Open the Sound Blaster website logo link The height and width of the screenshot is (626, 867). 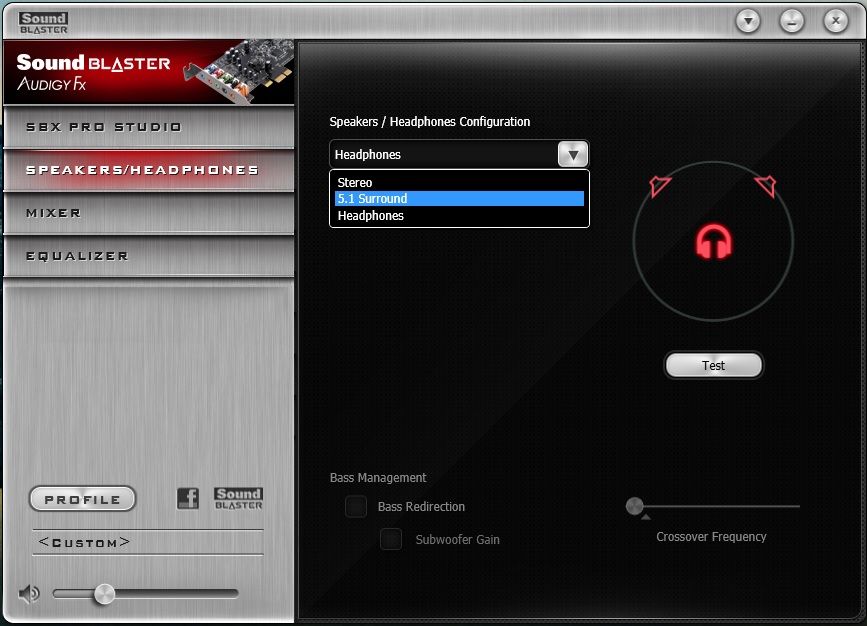click(x=238, y=498)
